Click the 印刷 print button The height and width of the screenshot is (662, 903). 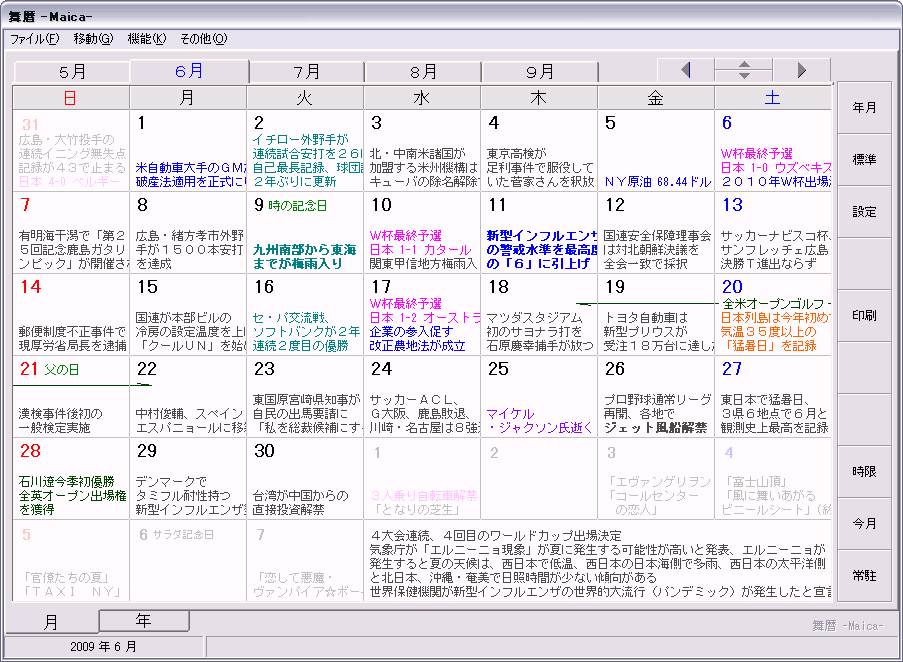[864, 316]
